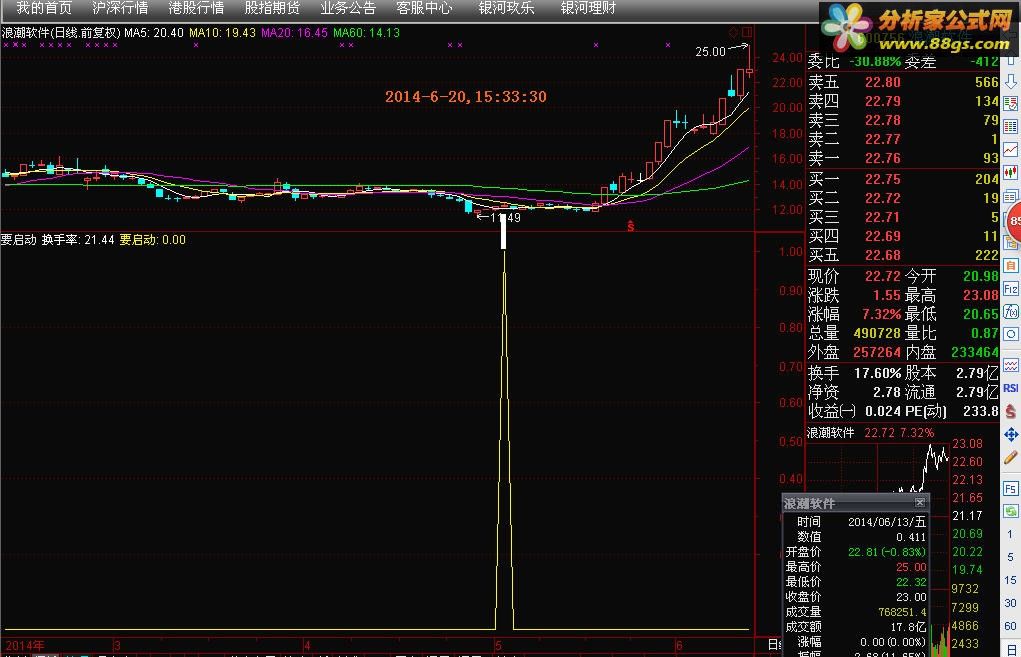Click the yellow 要启动: 0.00 label
The image size is (1021, 657).
152,240
